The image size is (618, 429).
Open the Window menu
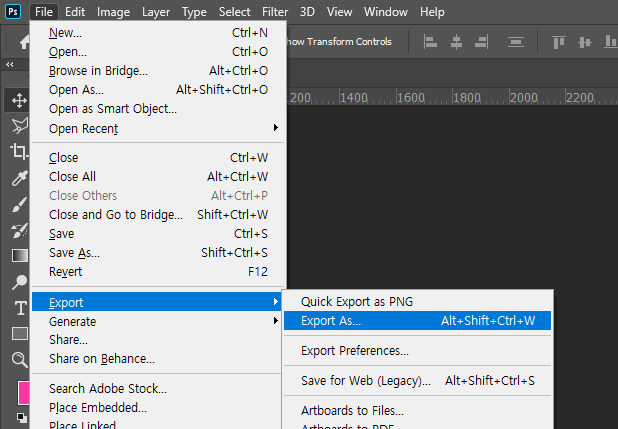385,12
